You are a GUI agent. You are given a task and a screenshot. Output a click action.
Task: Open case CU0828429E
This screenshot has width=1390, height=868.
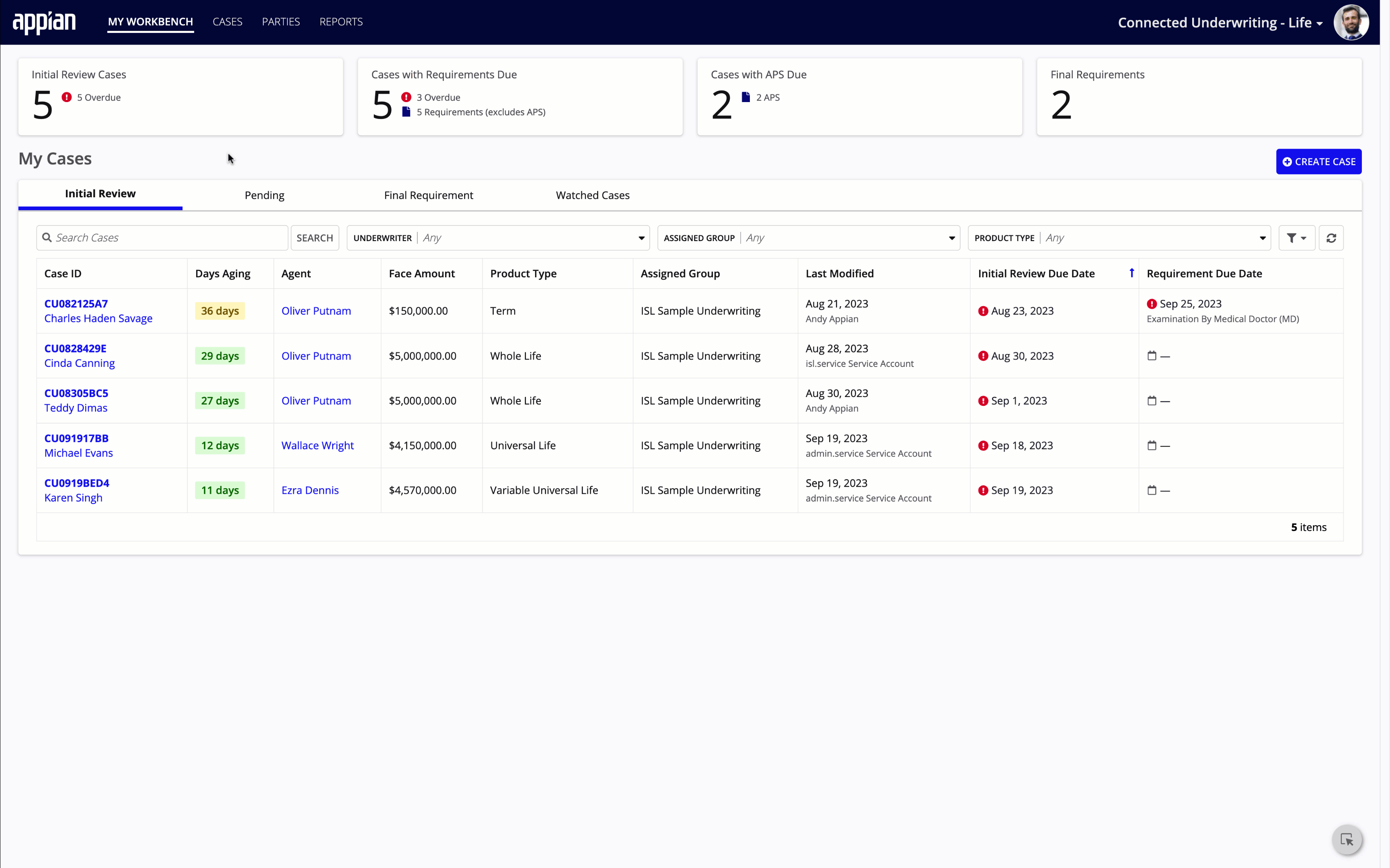(x=75, y=348)
